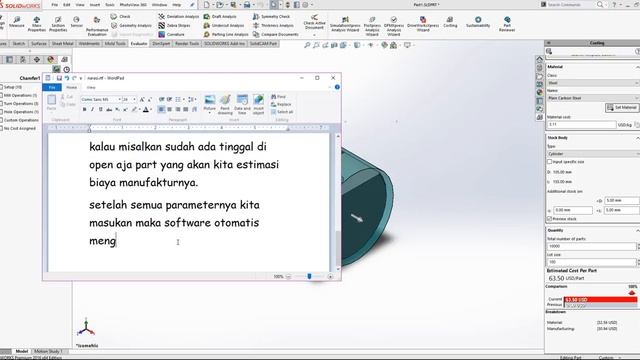Open WordPad font size dropdown
Image resolution: width=640 pixels, height=360 pixels.
pyautogui.click(x=134, y=99)
